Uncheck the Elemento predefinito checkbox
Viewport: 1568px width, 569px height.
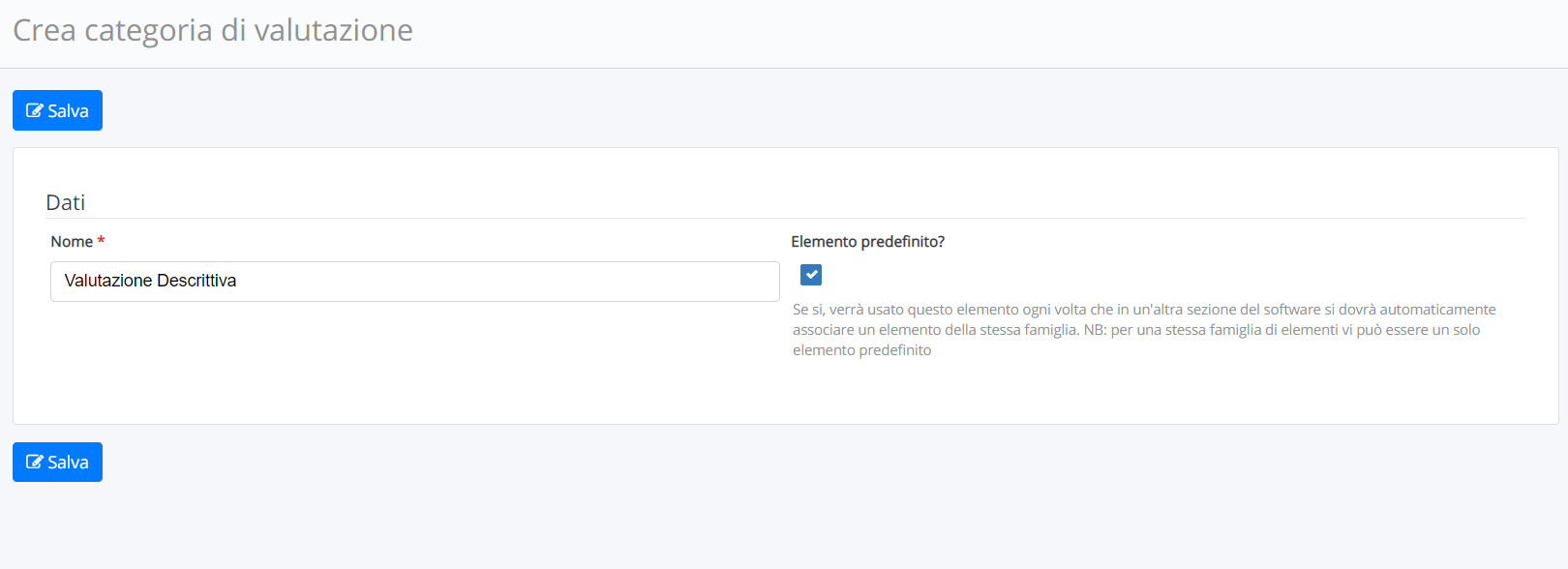pyautogui.click(x=811, y=275)
